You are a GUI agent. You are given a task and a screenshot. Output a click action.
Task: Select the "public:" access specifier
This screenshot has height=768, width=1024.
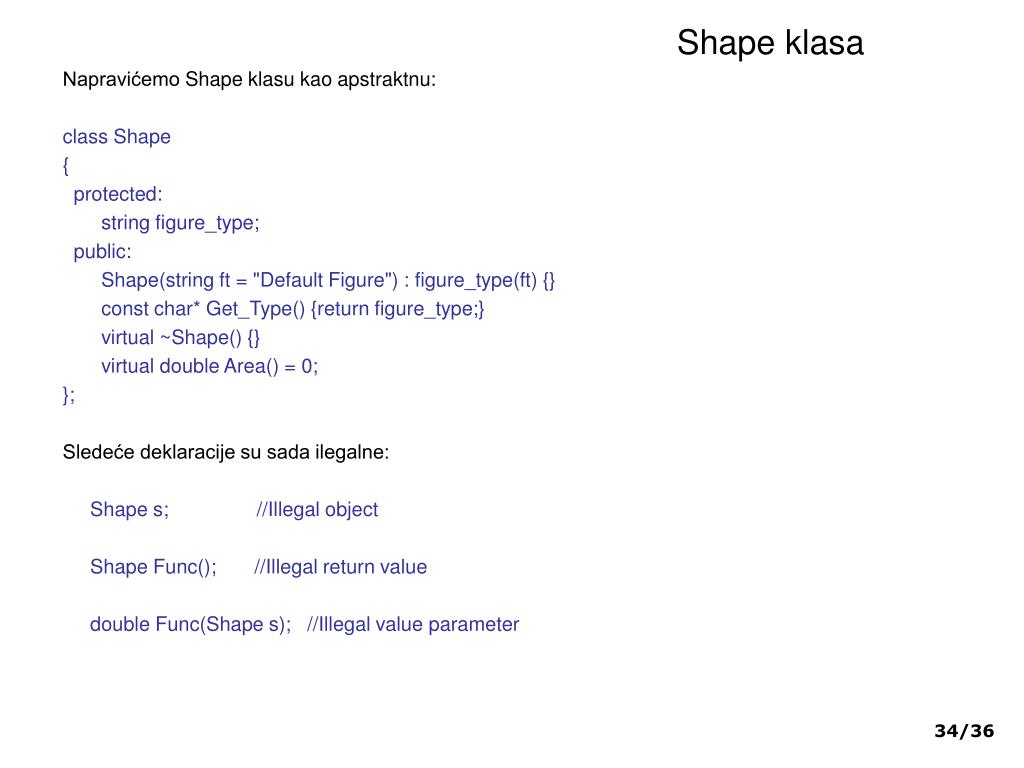click(102, 251)
